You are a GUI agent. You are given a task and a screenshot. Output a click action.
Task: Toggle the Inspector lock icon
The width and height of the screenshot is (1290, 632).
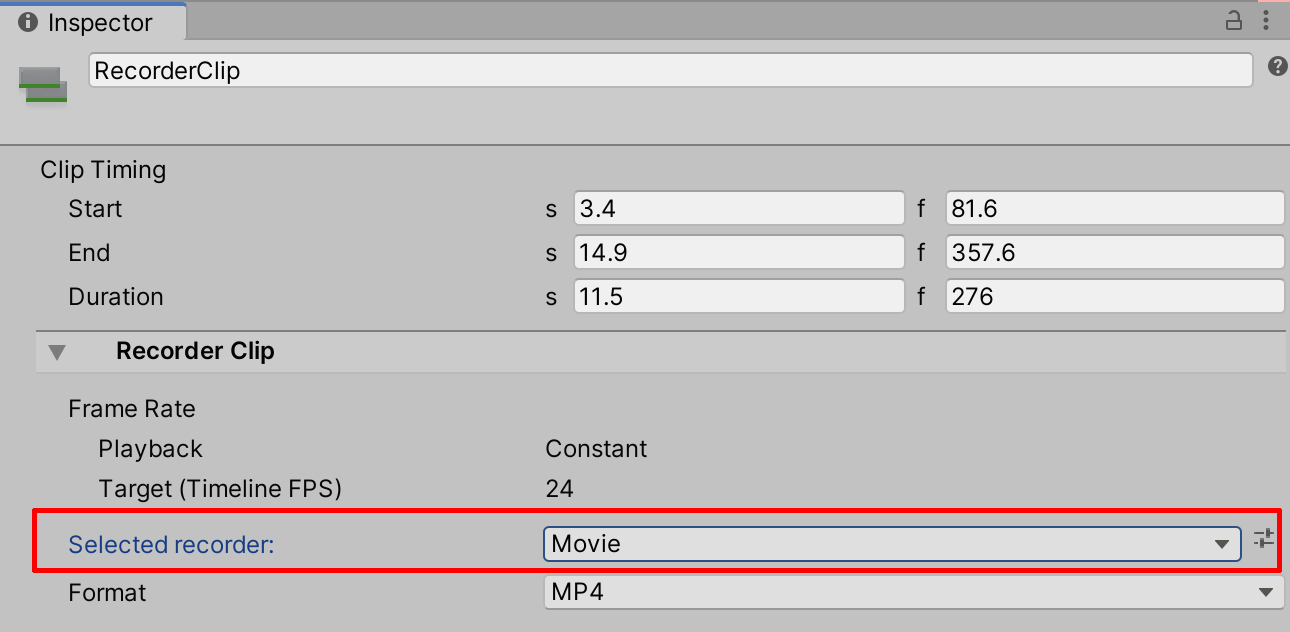tap(1234, 20)
